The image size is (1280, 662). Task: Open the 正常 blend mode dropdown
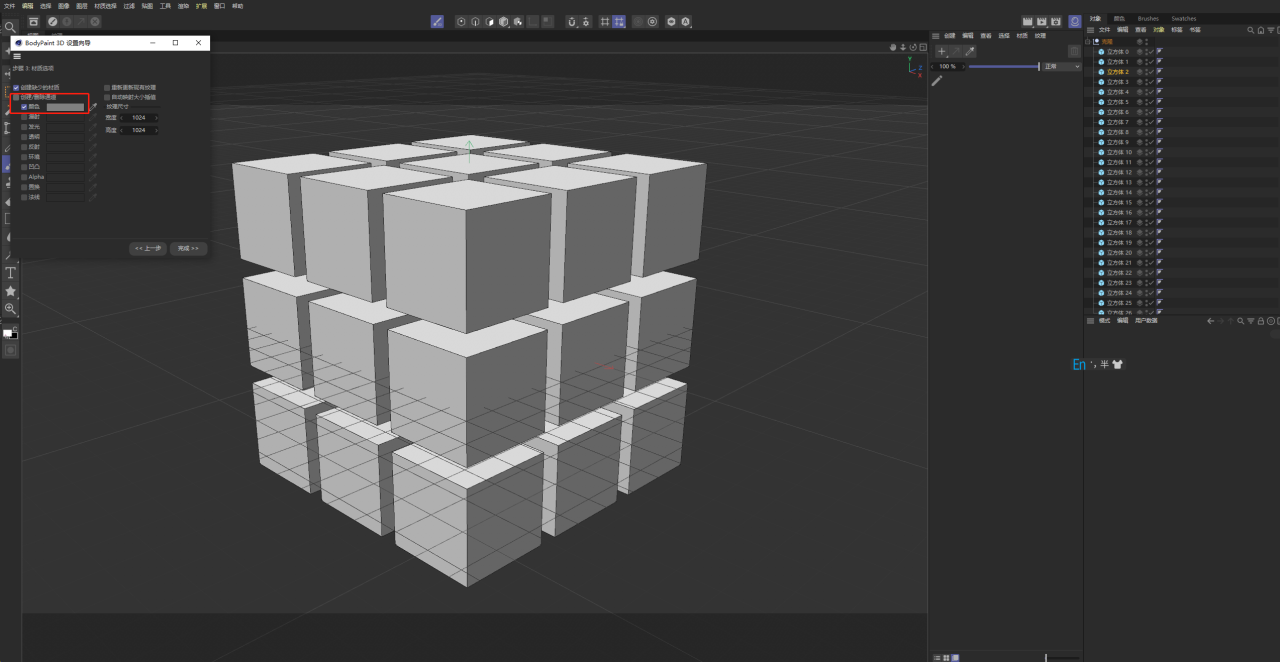tap(1061, 66)
